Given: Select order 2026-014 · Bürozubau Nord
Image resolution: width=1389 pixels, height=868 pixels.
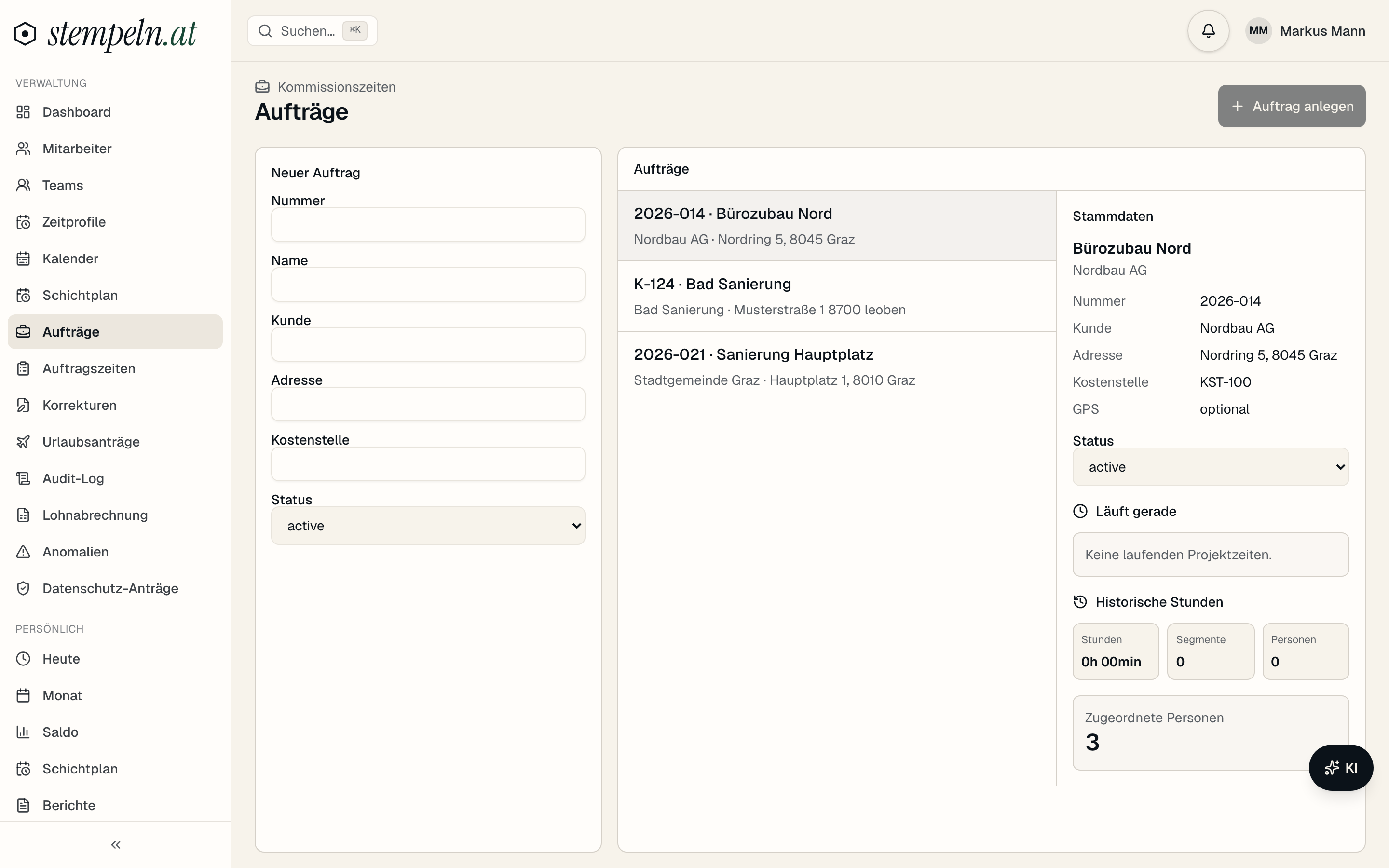Looking at the screenshot, I should (x=837, y=226).
